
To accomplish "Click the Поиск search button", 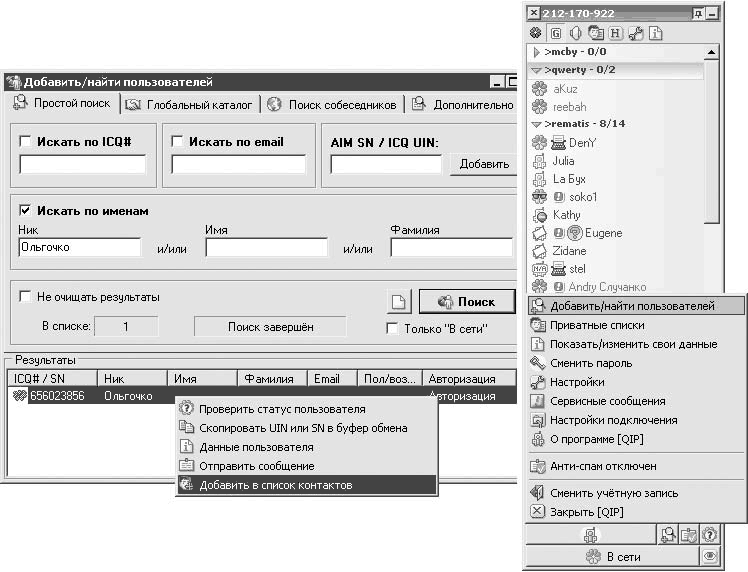I will click(467, 302).
